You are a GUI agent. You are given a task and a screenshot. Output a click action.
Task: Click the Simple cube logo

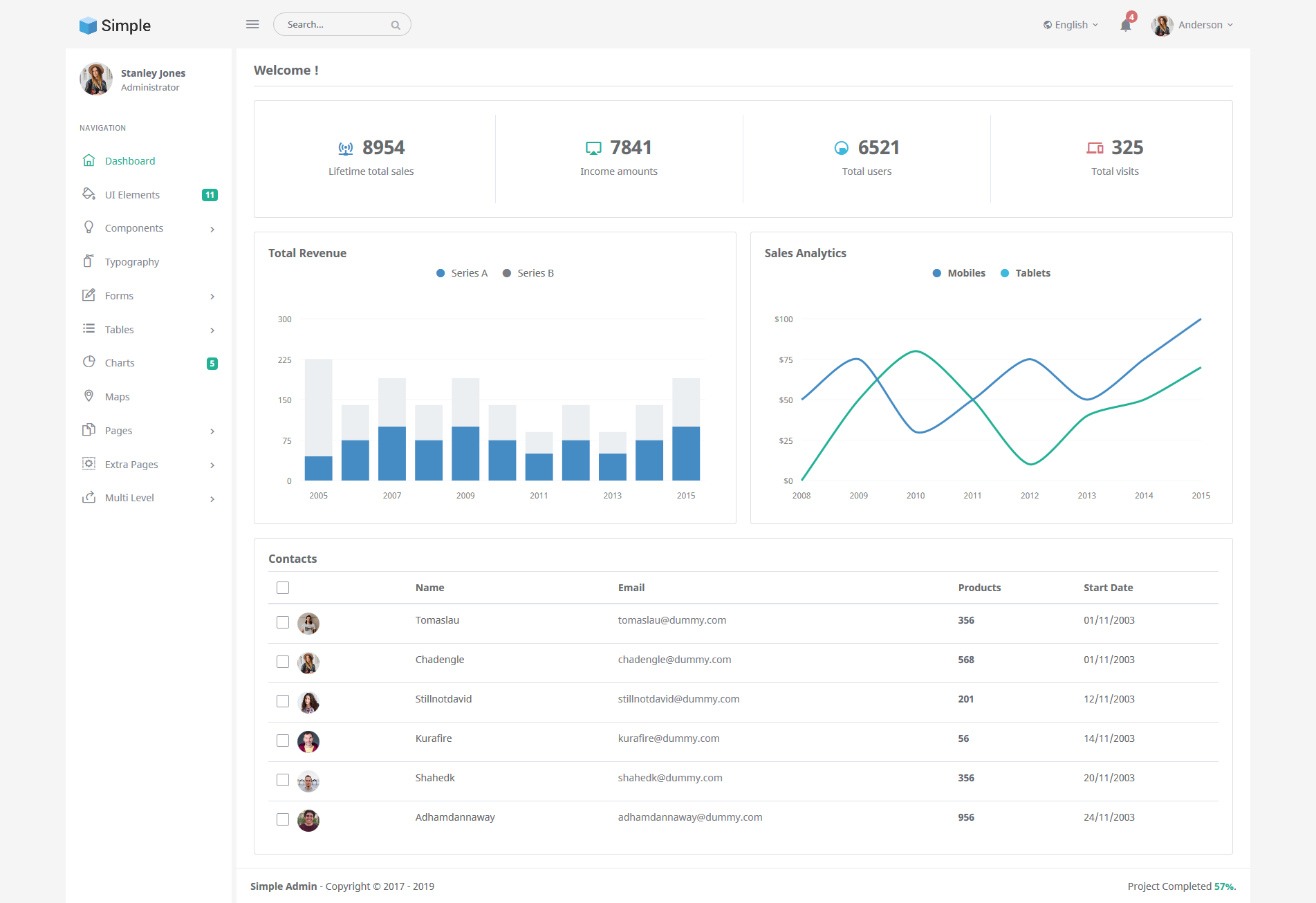(x=88, y=26)
